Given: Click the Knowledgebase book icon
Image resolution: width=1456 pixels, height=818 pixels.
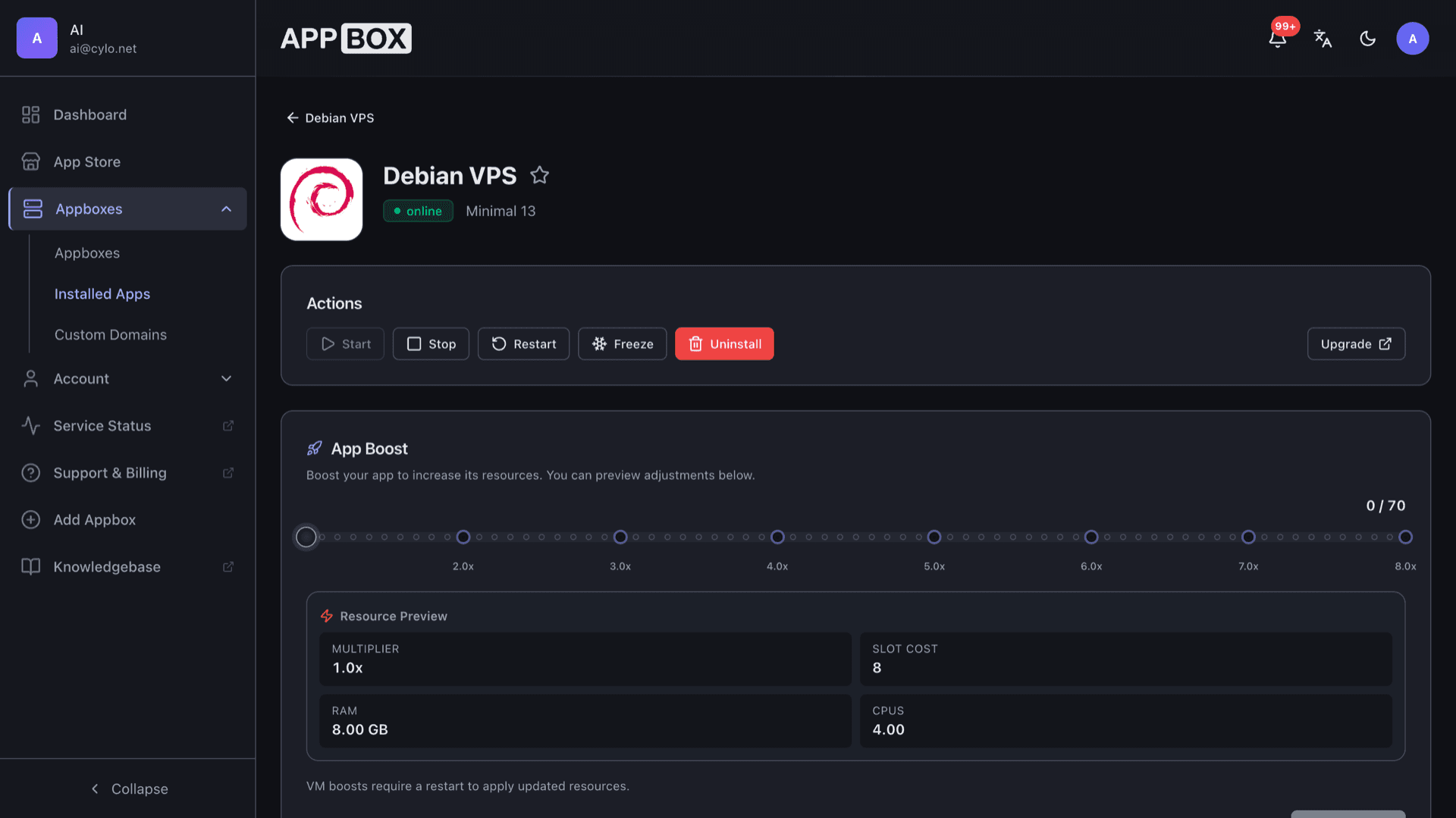Looking at the screenshot, I should (30, 566).
